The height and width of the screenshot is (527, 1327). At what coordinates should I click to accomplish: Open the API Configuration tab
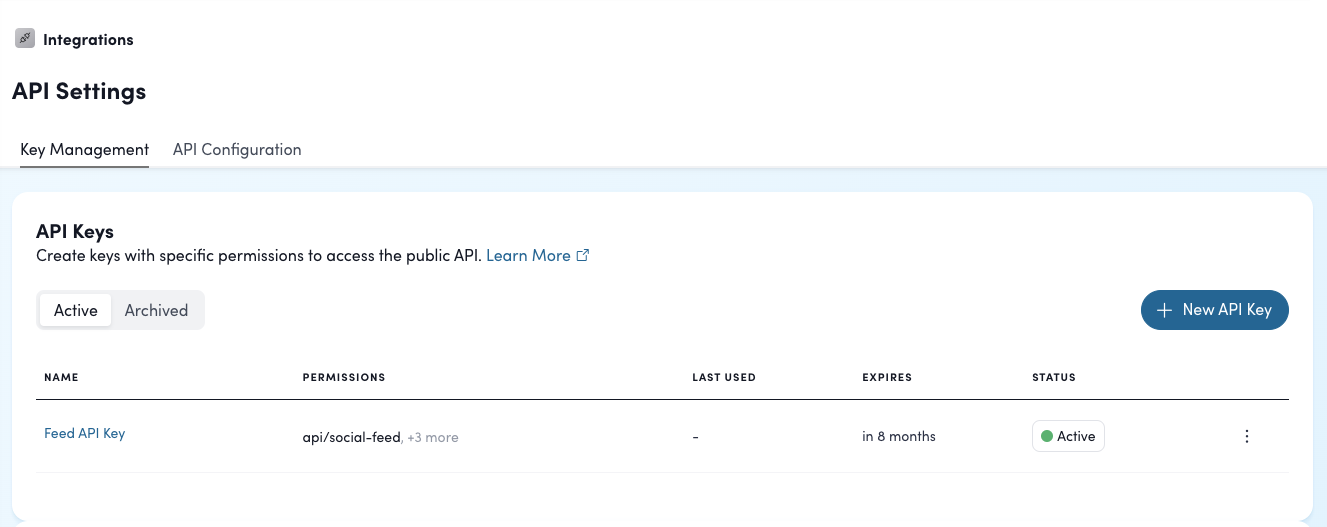click(237, 149)
